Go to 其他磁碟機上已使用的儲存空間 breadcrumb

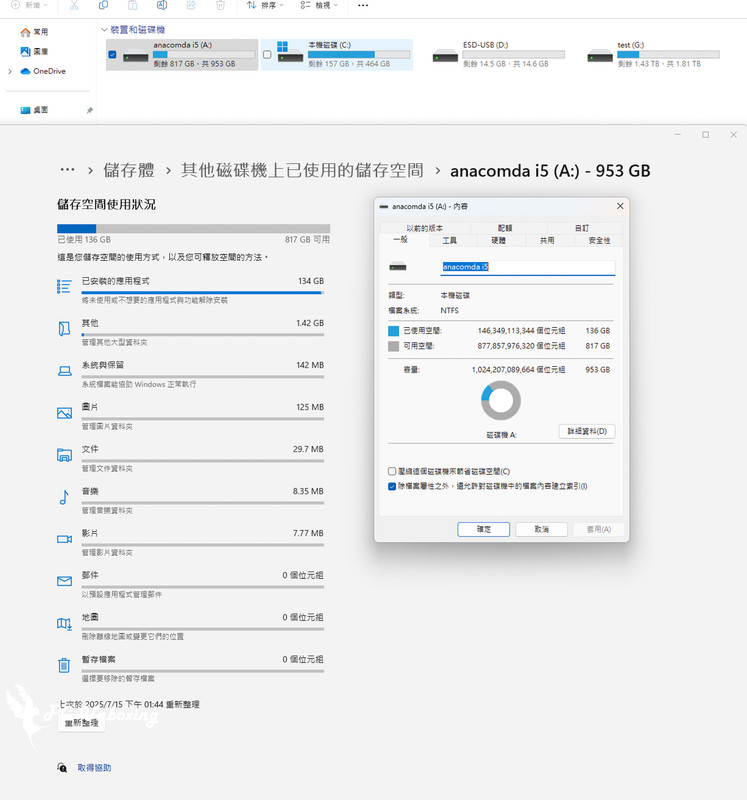tap(302, 170)
